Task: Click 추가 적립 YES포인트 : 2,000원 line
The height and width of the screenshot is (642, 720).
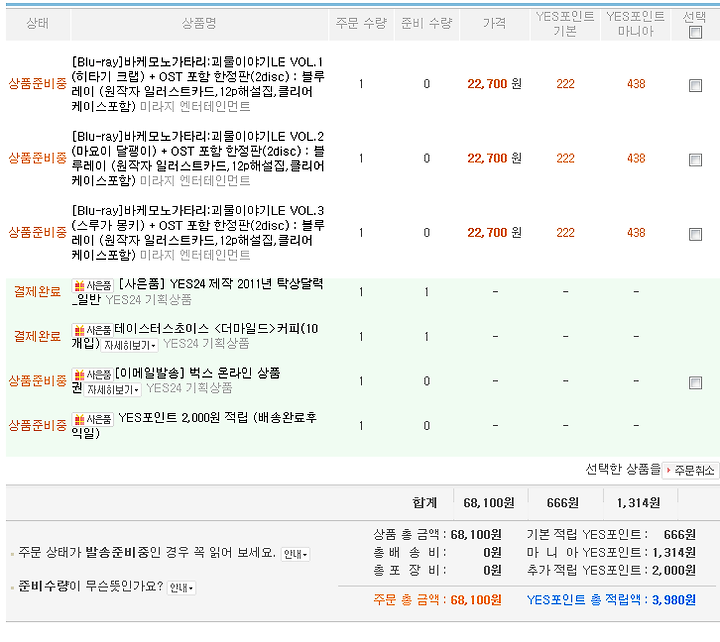Action: 611,571
